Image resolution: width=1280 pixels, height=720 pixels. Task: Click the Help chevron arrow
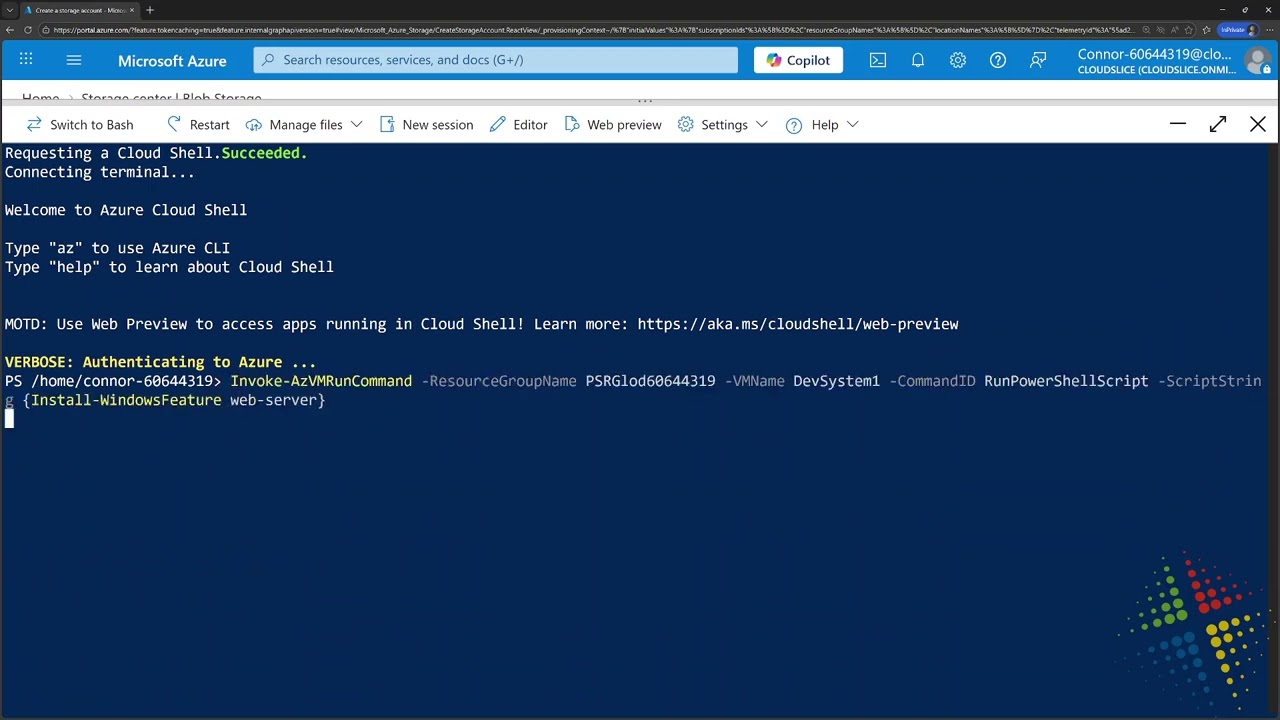point(853,125)
